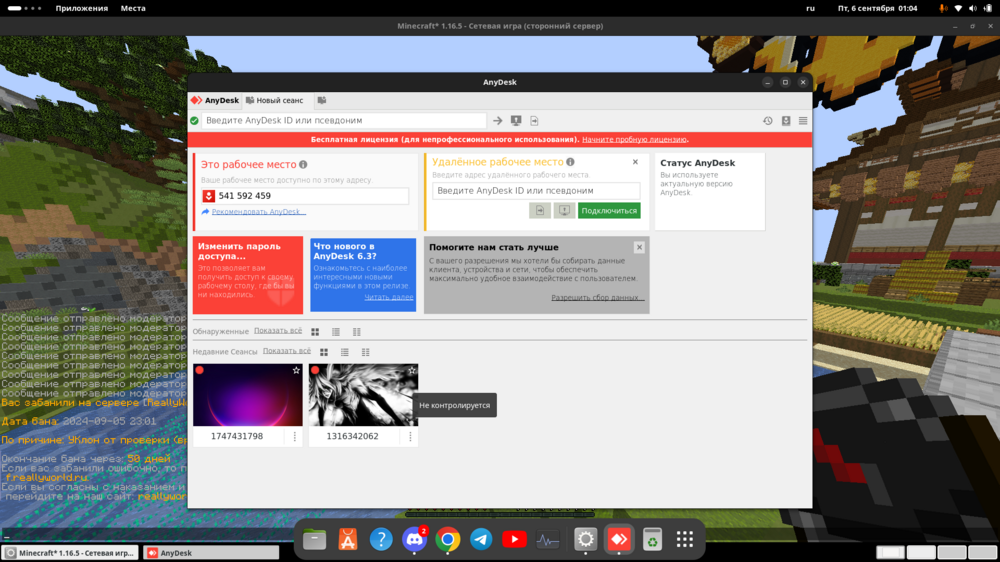Viewport: 1000px width, 562px height.
Task: Select tile view for Обнаруженные
Action: [315, 332]
